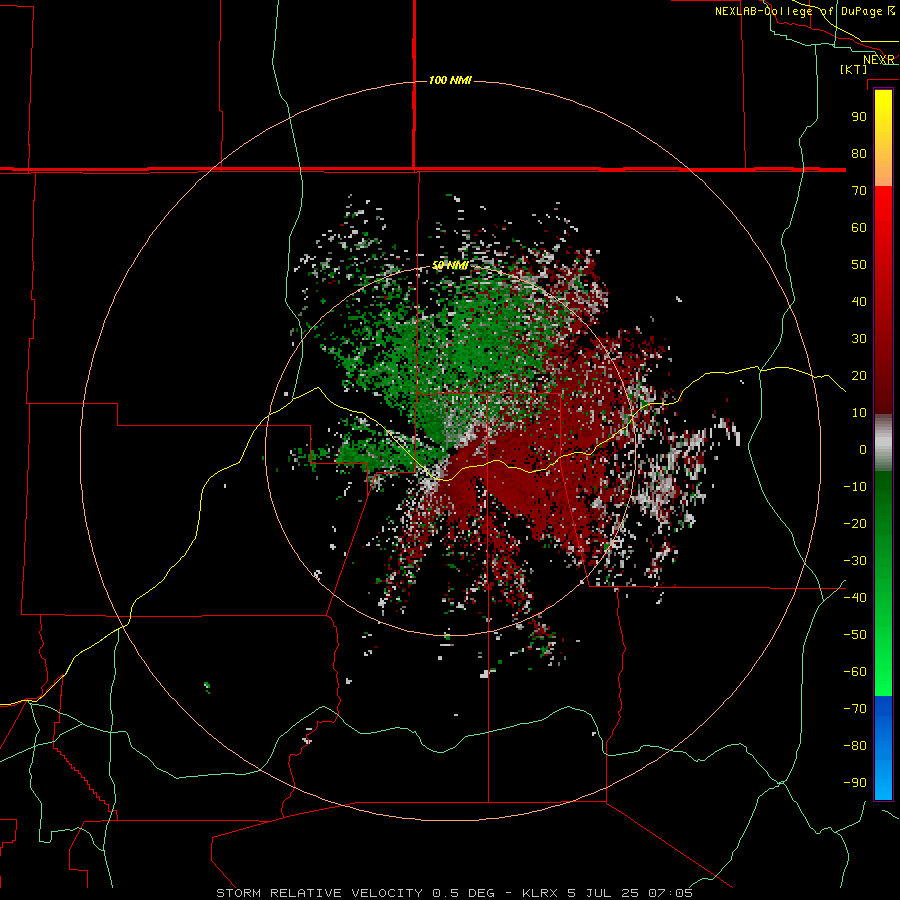Click the 0 value on the velocity scale
This screenshot has height=900, width=900.
(863, 449)
